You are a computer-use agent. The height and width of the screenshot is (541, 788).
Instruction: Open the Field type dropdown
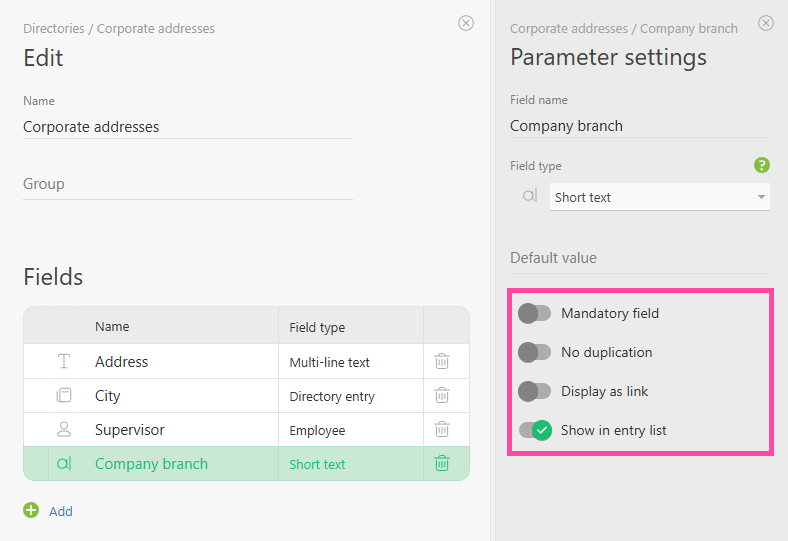pyautogui.click(x=659, y=197)
